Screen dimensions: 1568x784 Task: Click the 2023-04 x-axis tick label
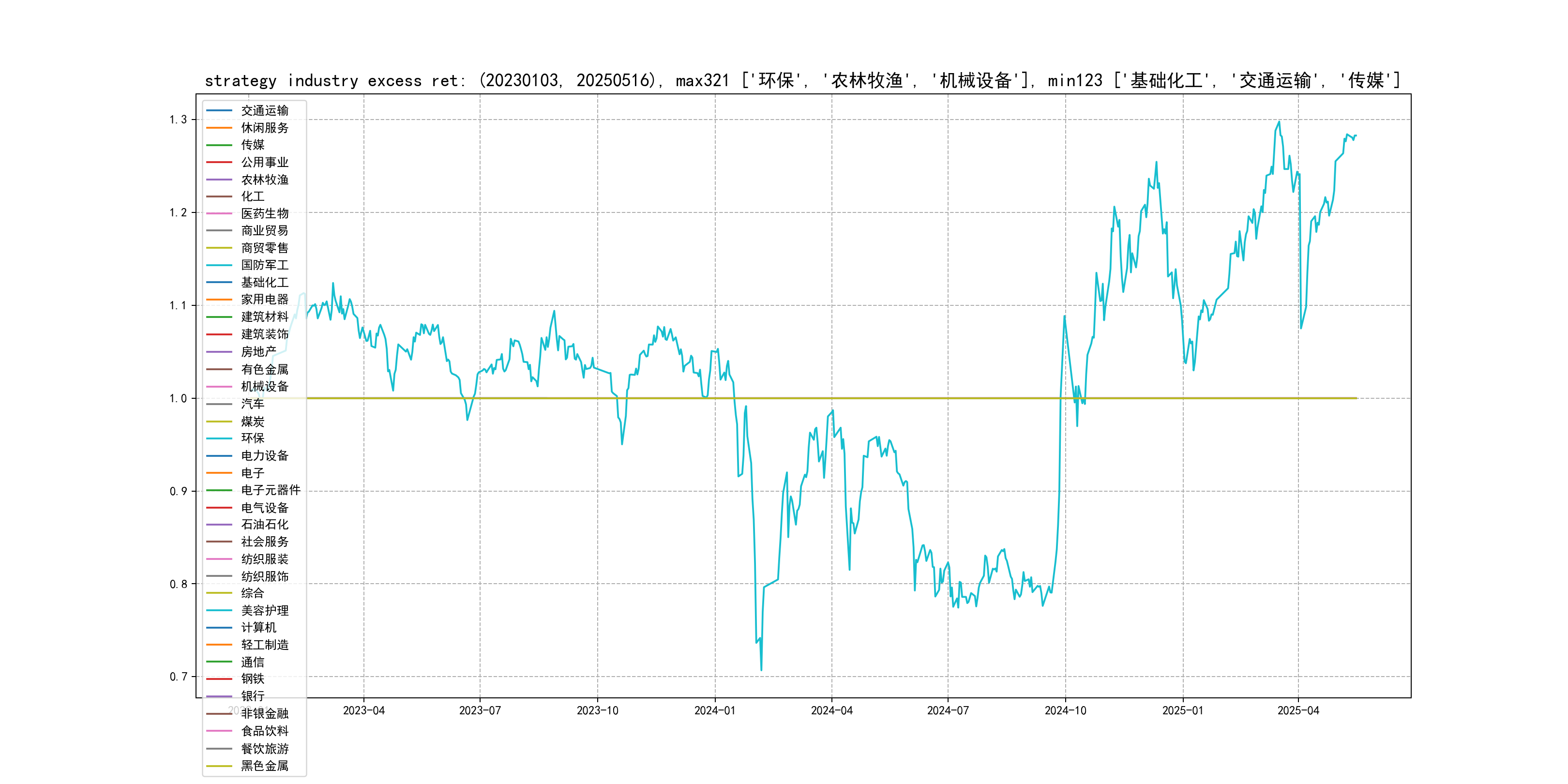pyautogui.click(x=364, y=710)
